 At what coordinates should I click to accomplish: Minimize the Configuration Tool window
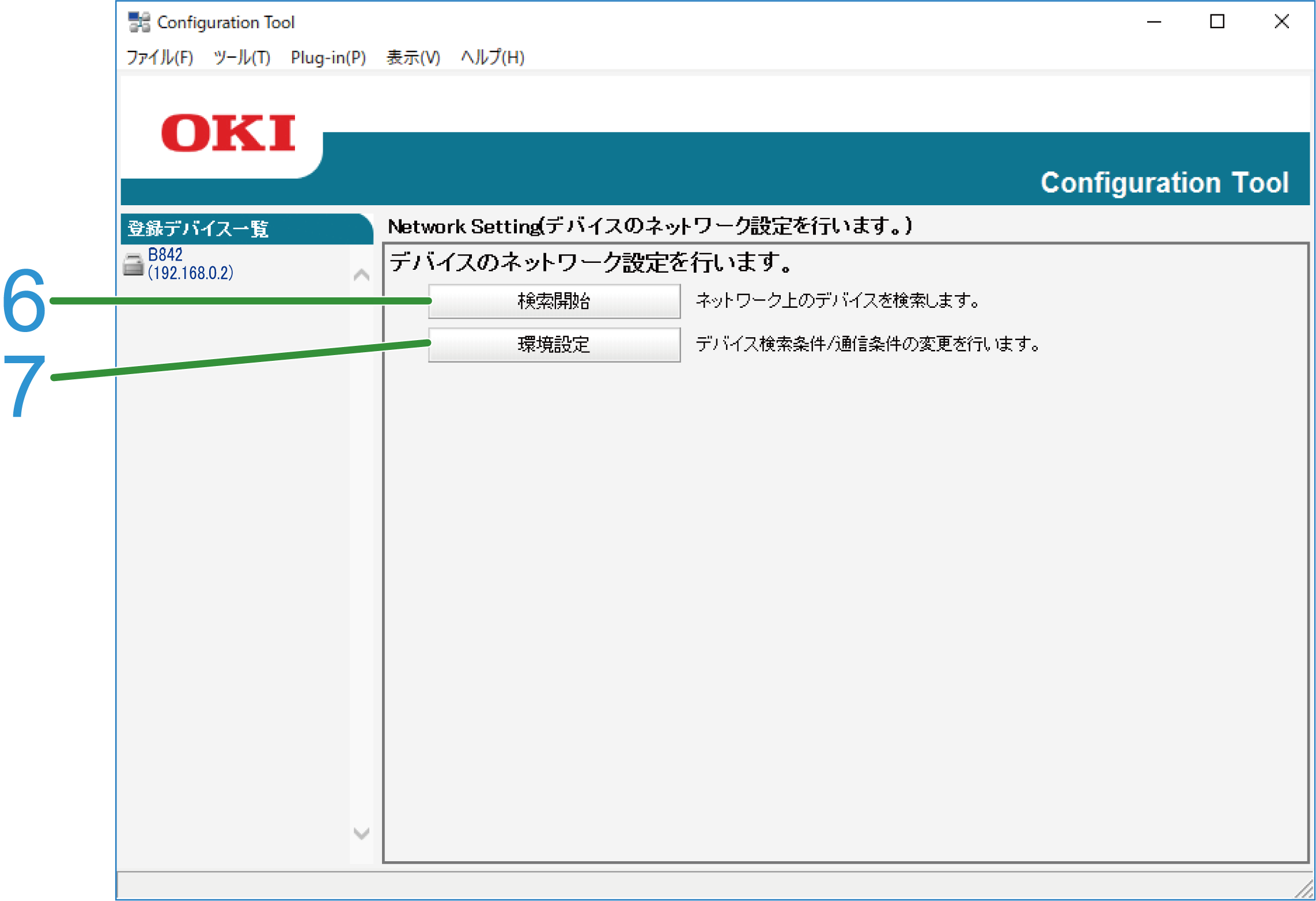tap(1154, 22)
